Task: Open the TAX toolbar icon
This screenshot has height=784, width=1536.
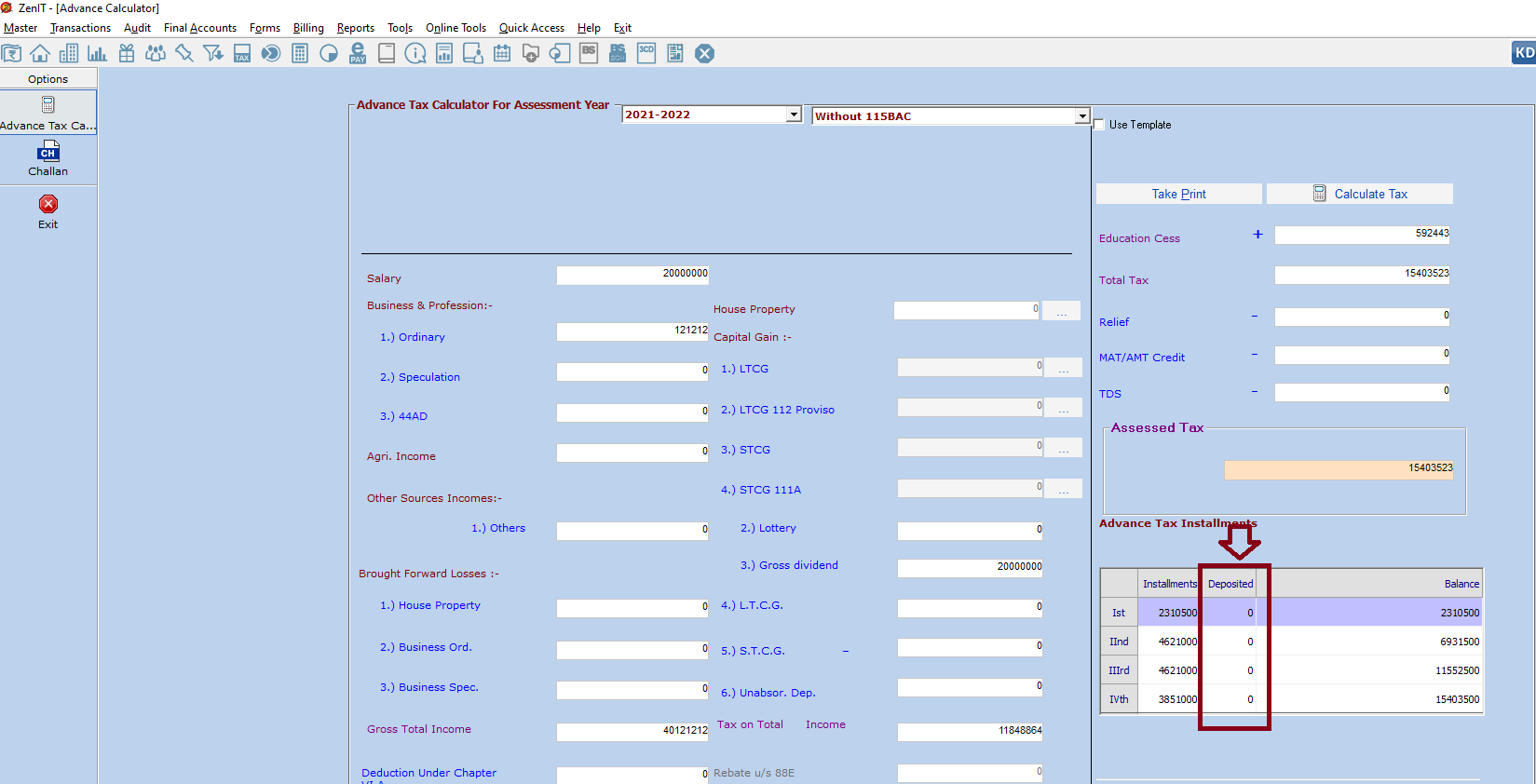Action: pyautogui.click(x=242, y=53)
